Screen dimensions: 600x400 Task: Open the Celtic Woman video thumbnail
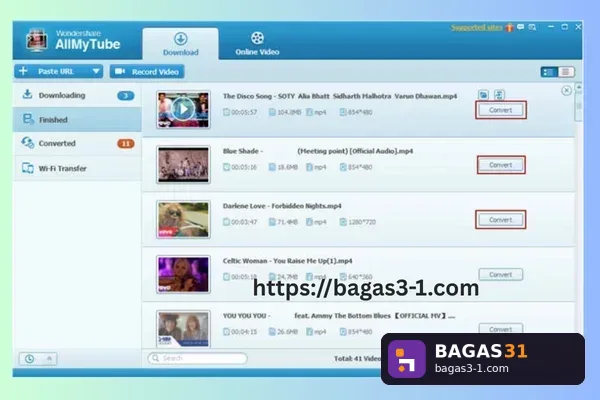click(183, 274)
